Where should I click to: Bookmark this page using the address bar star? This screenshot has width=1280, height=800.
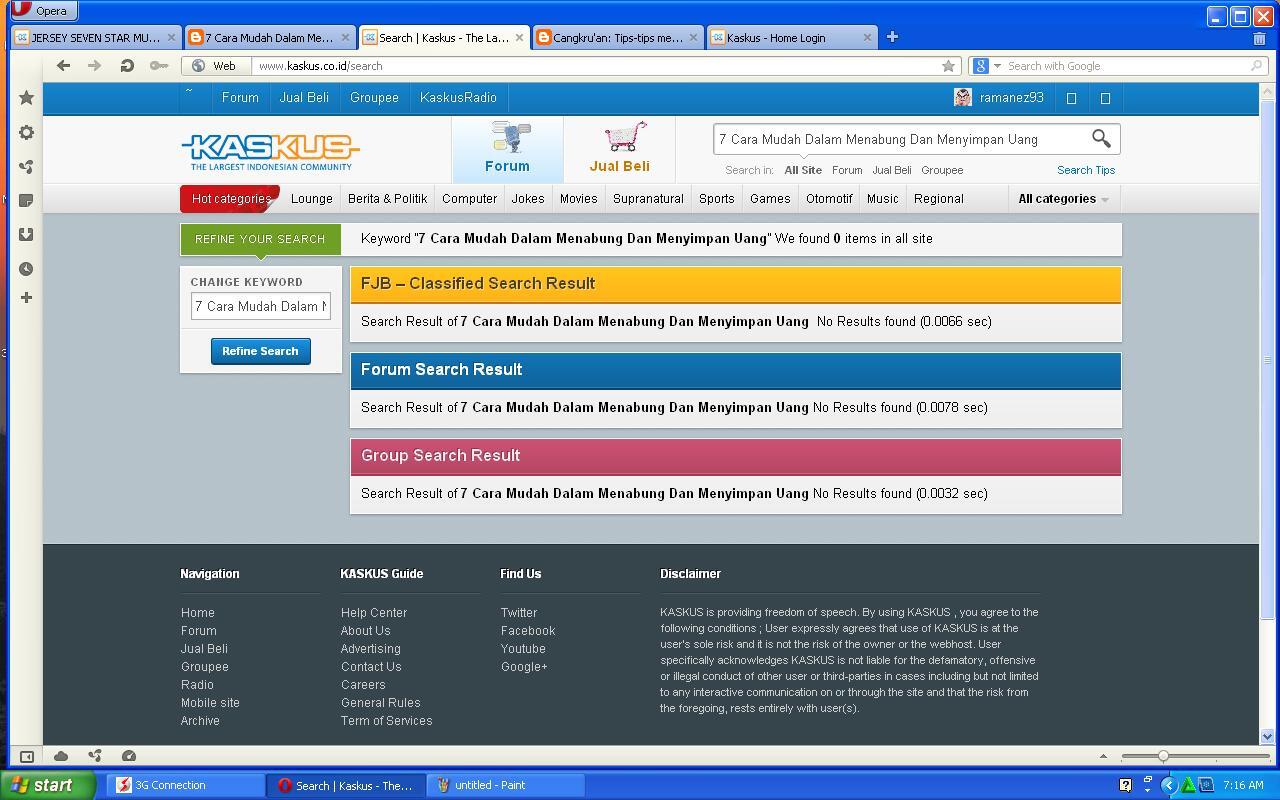(x=948, y=66)
